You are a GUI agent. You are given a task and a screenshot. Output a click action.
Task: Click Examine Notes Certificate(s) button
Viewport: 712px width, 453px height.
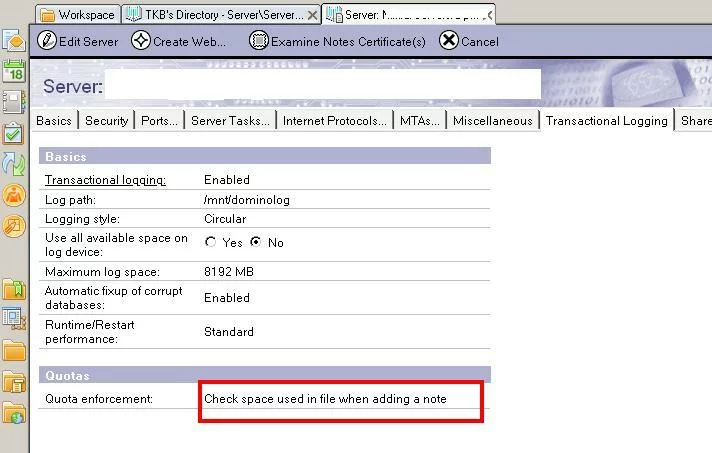point(338,42)
